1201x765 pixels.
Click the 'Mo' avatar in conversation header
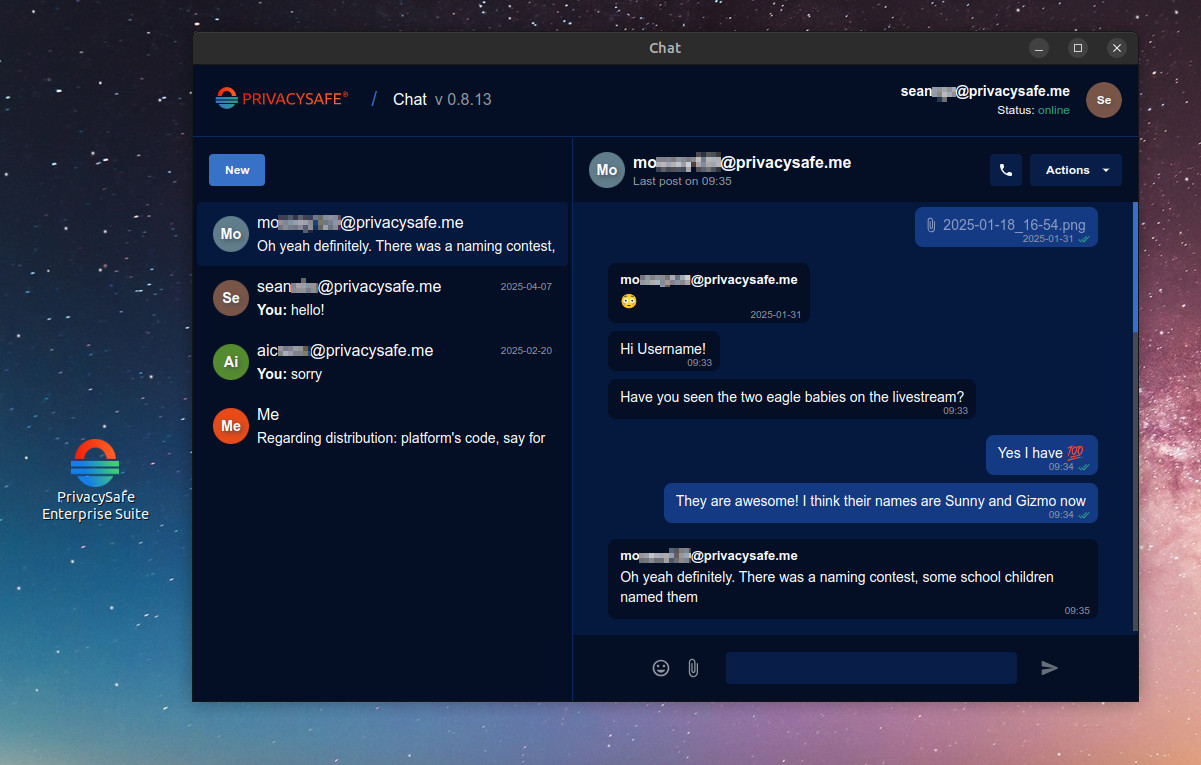coord(606,170)
